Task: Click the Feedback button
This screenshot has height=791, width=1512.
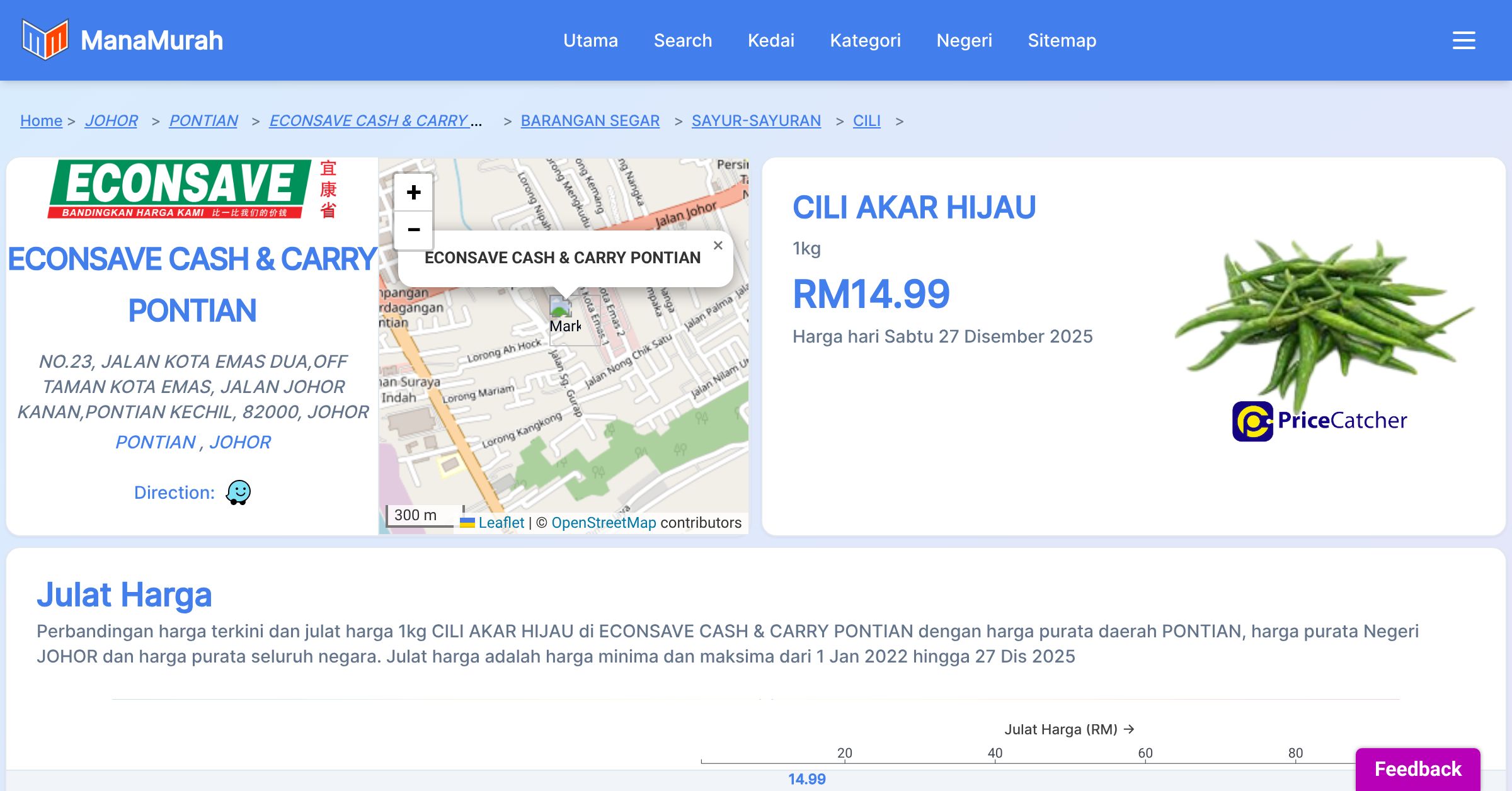Action: point(1417,769)
